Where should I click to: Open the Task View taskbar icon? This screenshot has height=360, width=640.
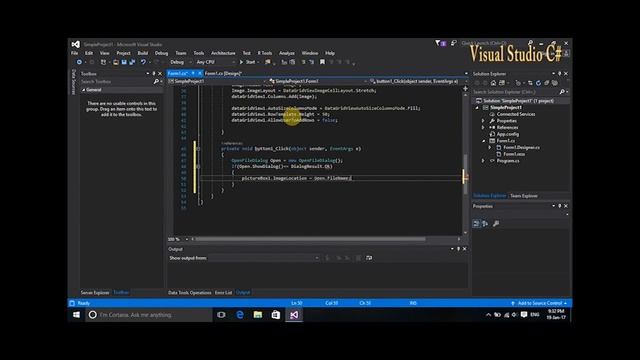point(221,315)
